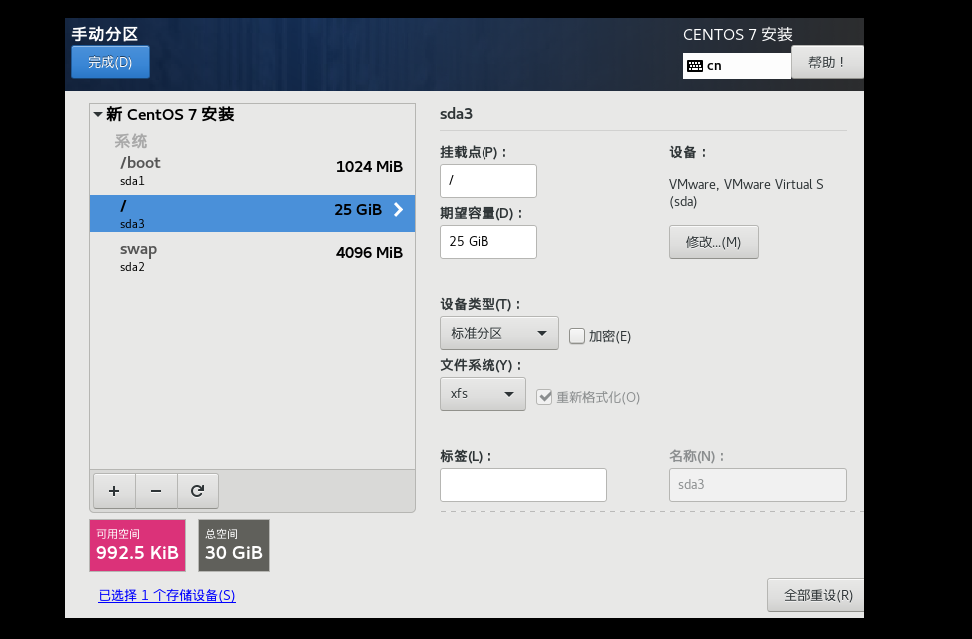The height and width of the screenshot is (639, 972).
Task: Select the / sda3 partition row
Action: [252, 214]
